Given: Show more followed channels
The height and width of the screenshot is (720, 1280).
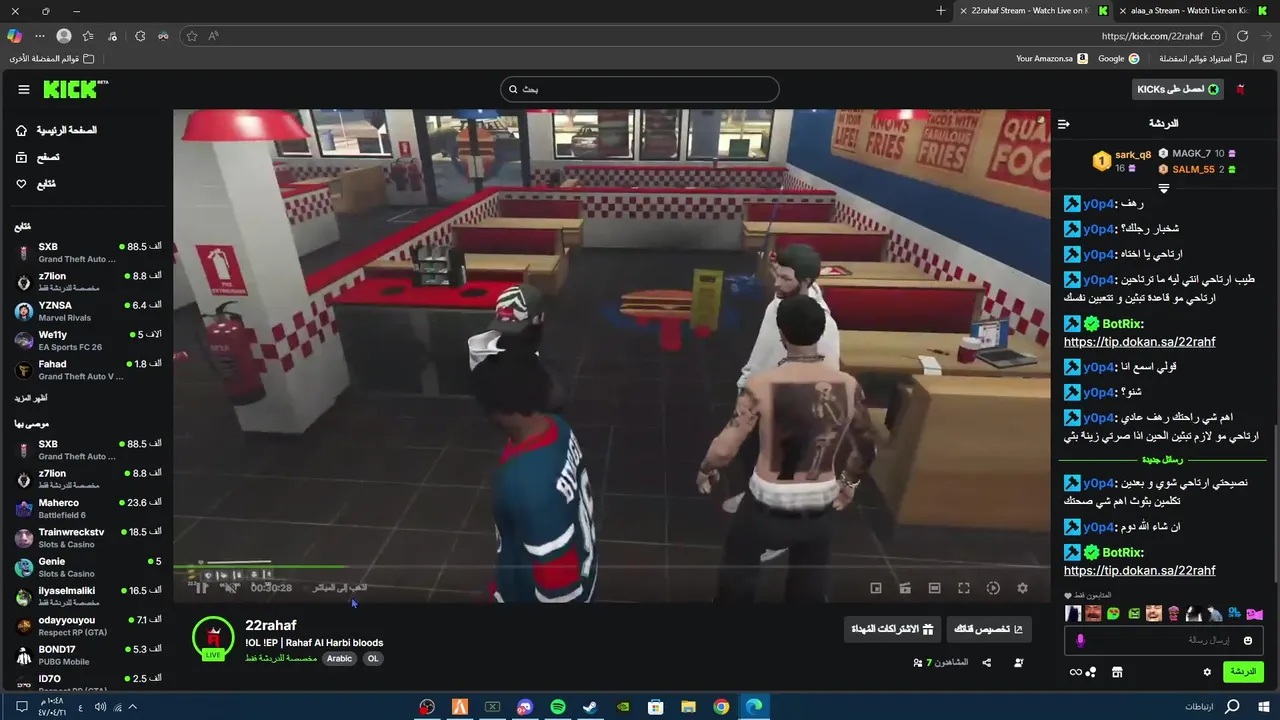Looking at the screenshot, I should pos(31,398).
